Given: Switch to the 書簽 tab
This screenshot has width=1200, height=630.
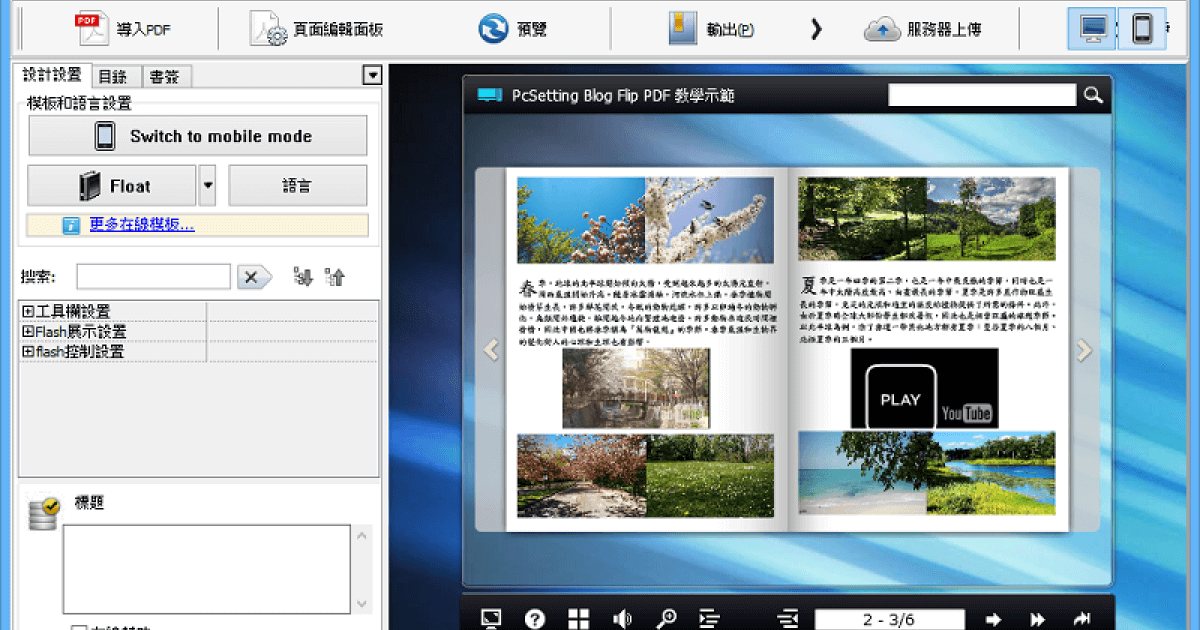Looking at the screenshot, I should click(165, 76).
